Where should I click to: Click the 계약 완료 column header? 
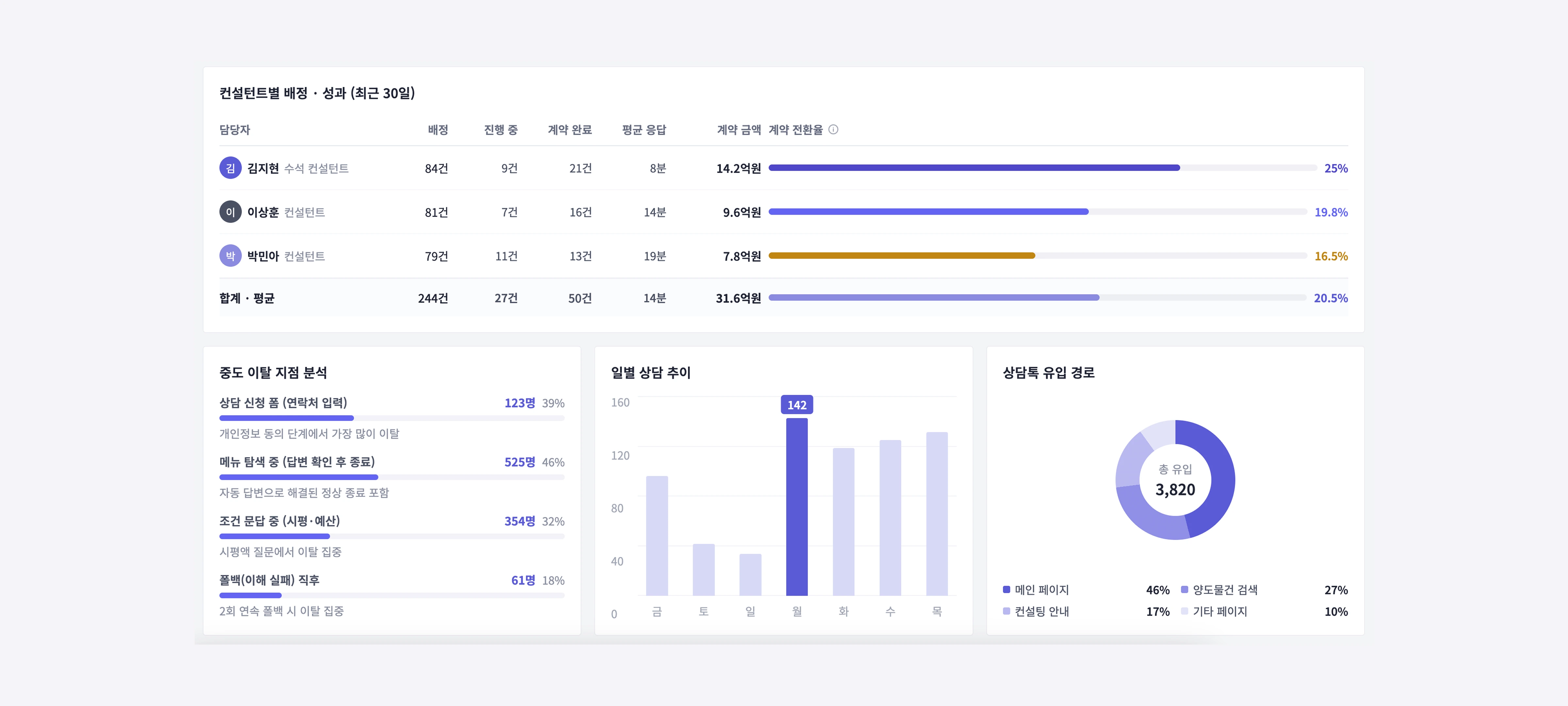pos(570,130)
